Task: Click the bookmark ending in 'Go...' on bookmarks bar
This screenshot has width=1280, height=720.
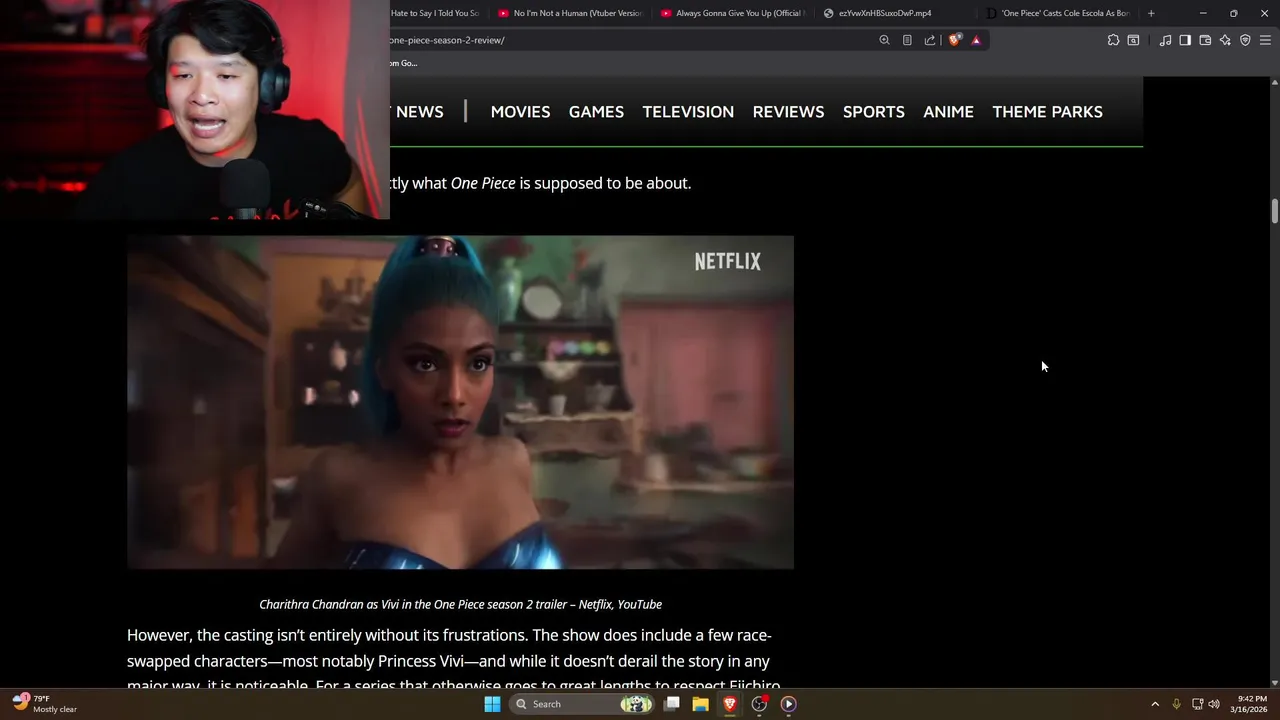Action: pyautogui.click(x=403, y=63)
